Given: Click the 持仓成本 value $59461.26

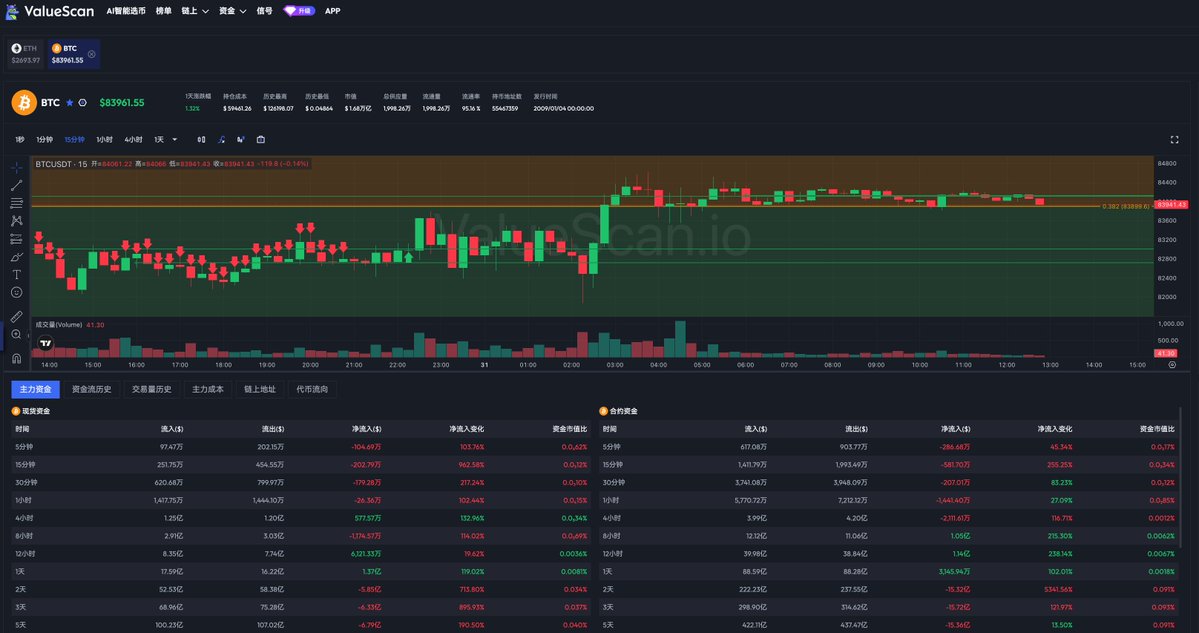Looking at the screenshot, I should coord(237,109).
